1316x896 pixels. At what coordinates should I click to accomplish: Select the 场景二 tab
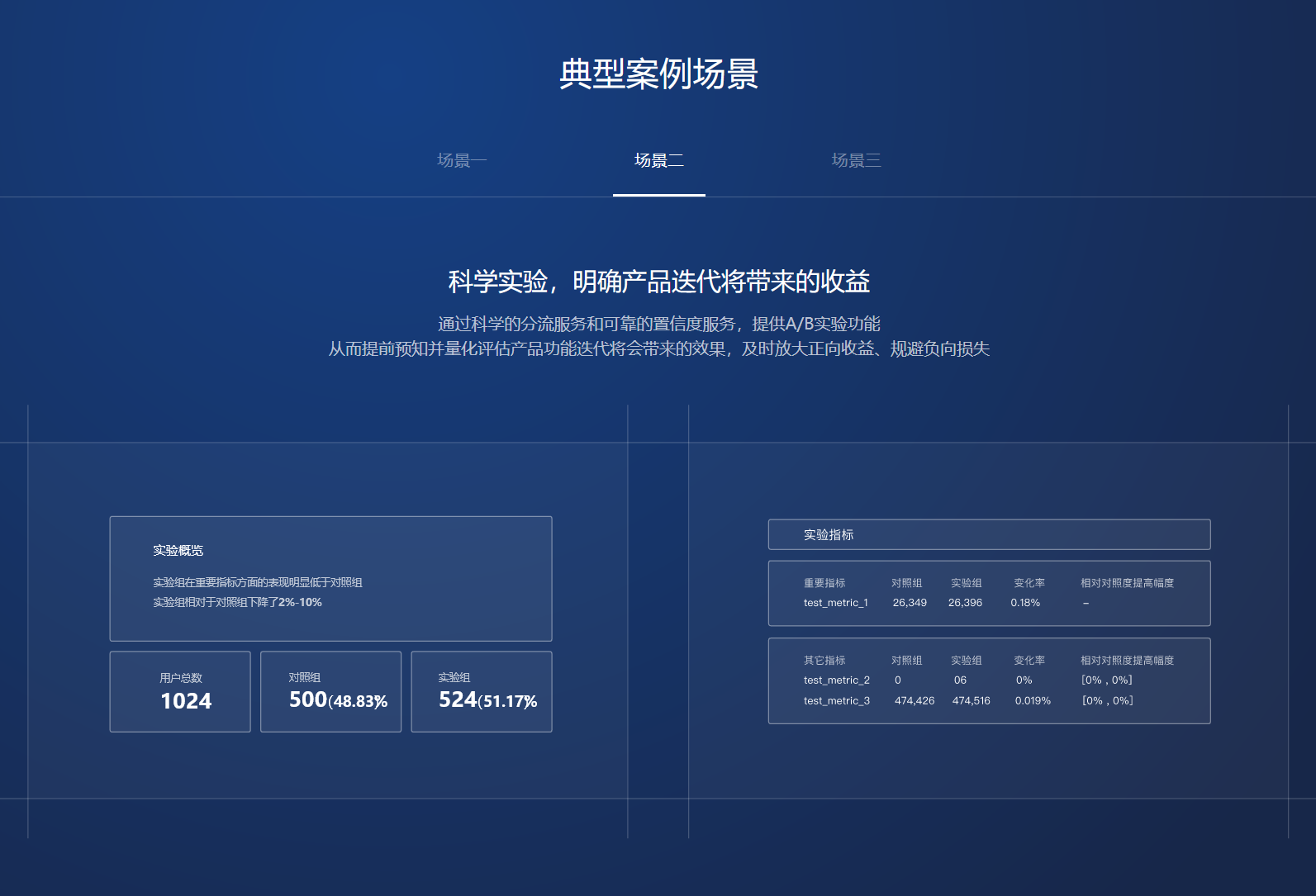point(659,160)
